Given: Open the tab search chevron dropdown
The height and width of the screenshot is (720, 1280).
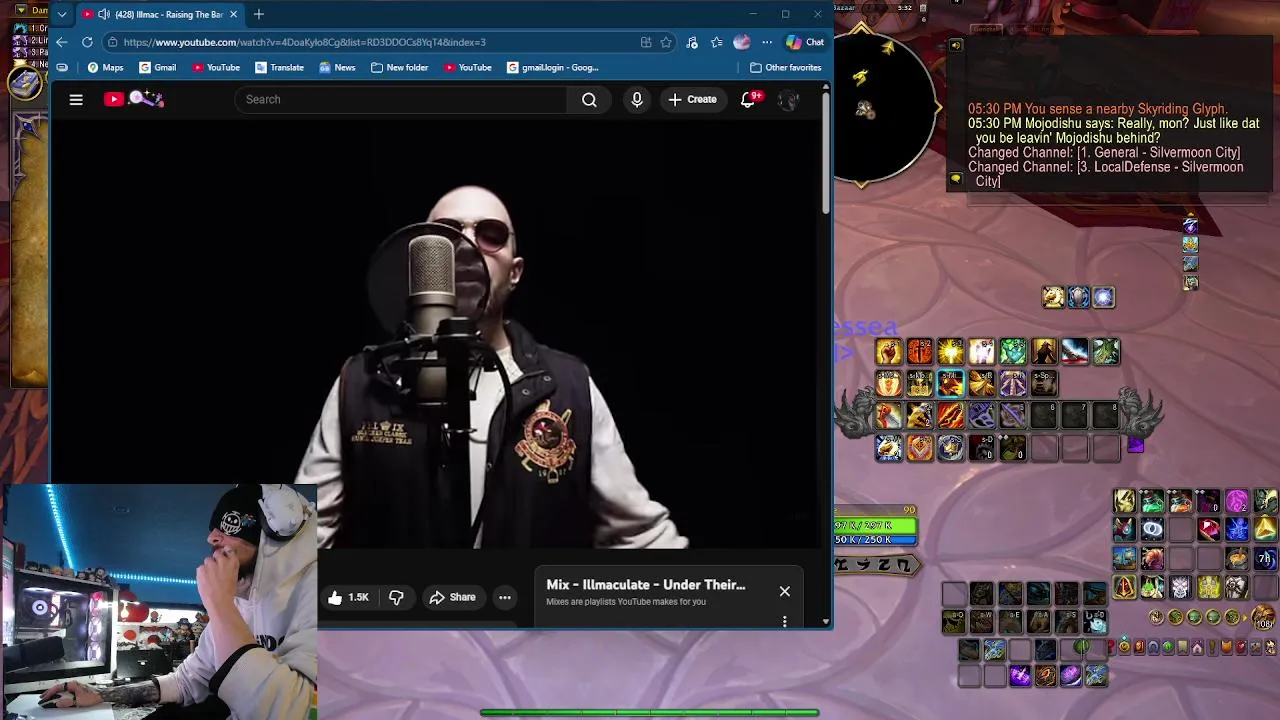Looking at the screenshot, I should coord(62,14).
